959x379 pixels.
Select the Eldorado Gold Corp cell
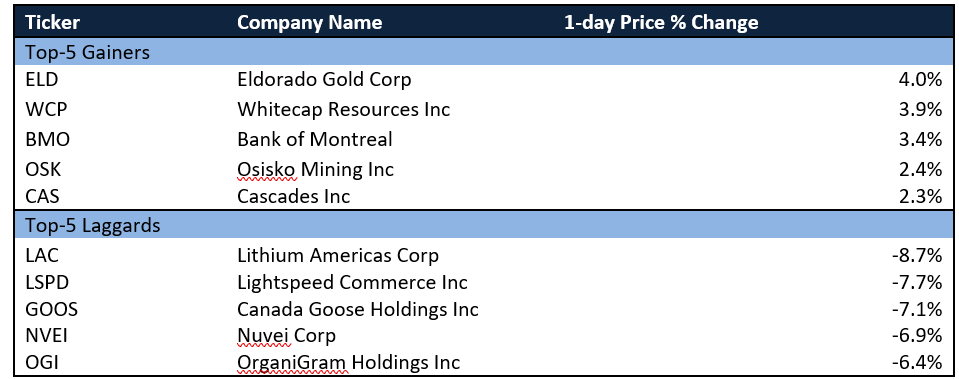324,79
